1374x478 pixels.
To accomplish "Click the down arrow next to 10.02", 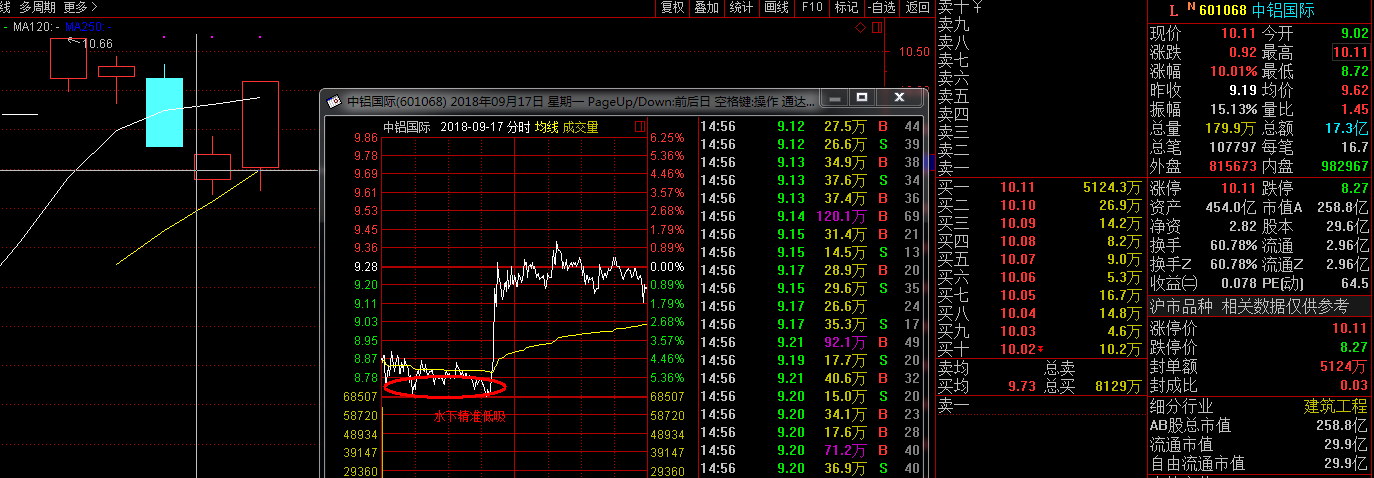I will [1042, 349].
